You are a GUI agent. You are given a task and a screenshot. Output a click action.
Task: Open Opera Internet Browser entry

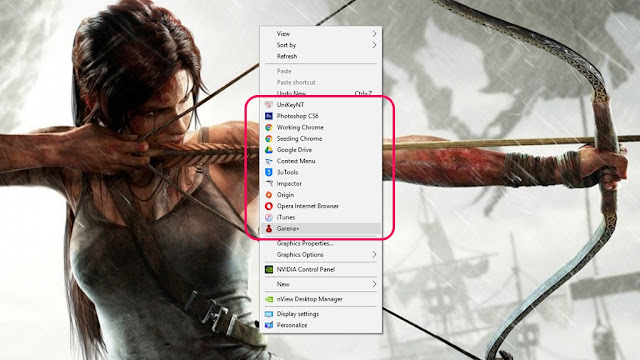321,206
